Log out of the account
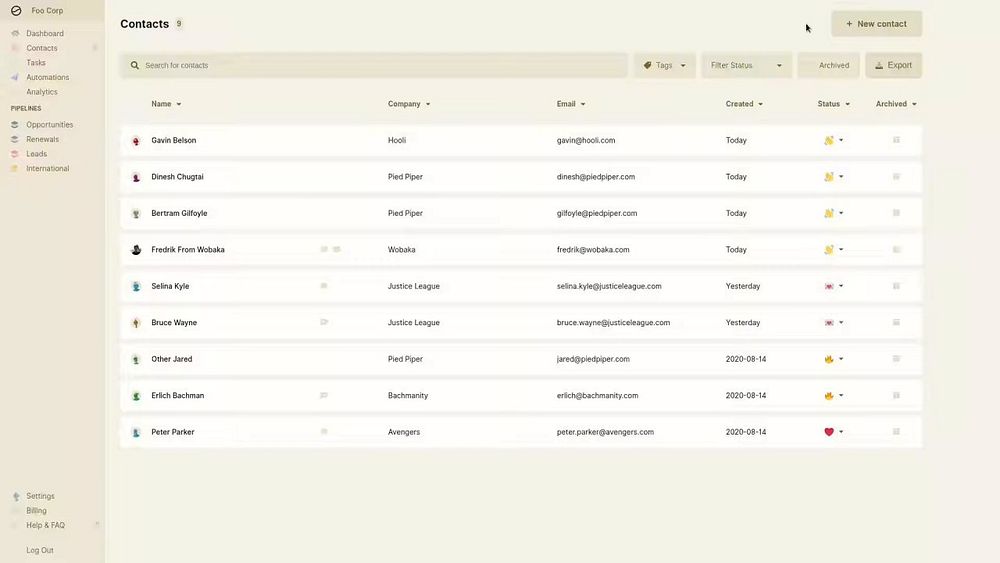 tap(40, 550)
